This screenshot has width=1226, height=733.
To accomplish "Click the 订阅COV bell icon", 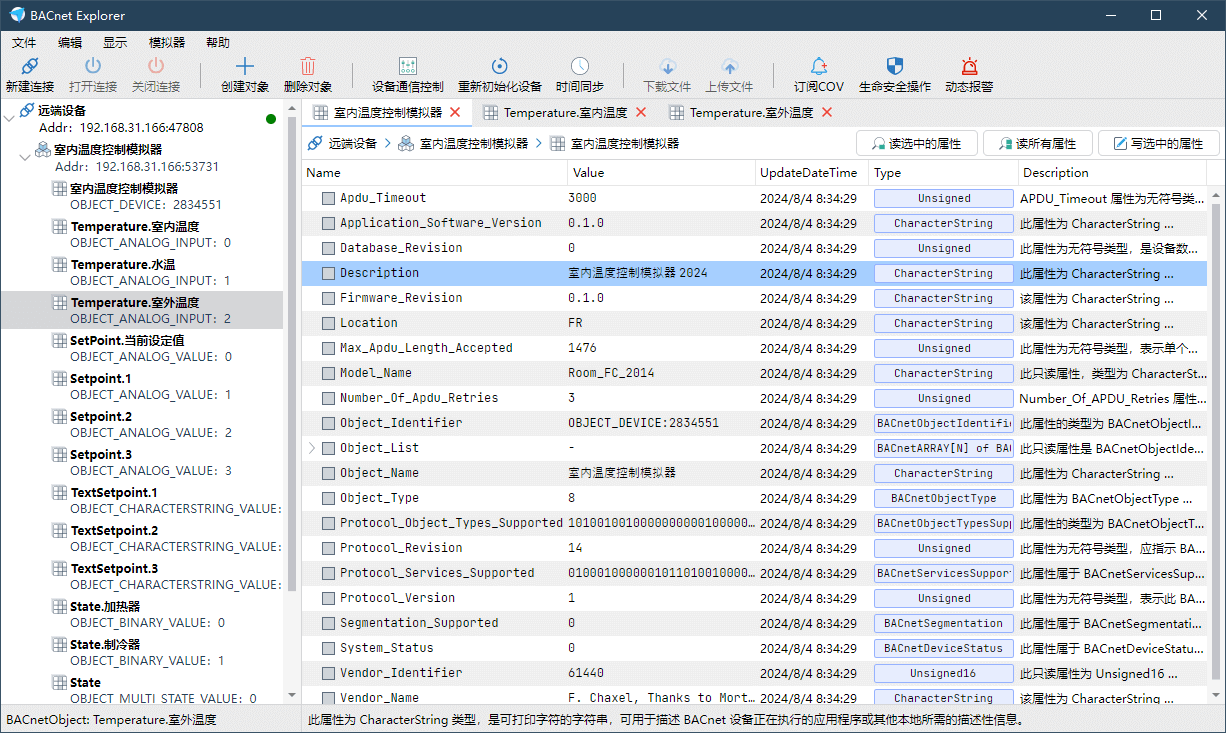I will (819, 67).
